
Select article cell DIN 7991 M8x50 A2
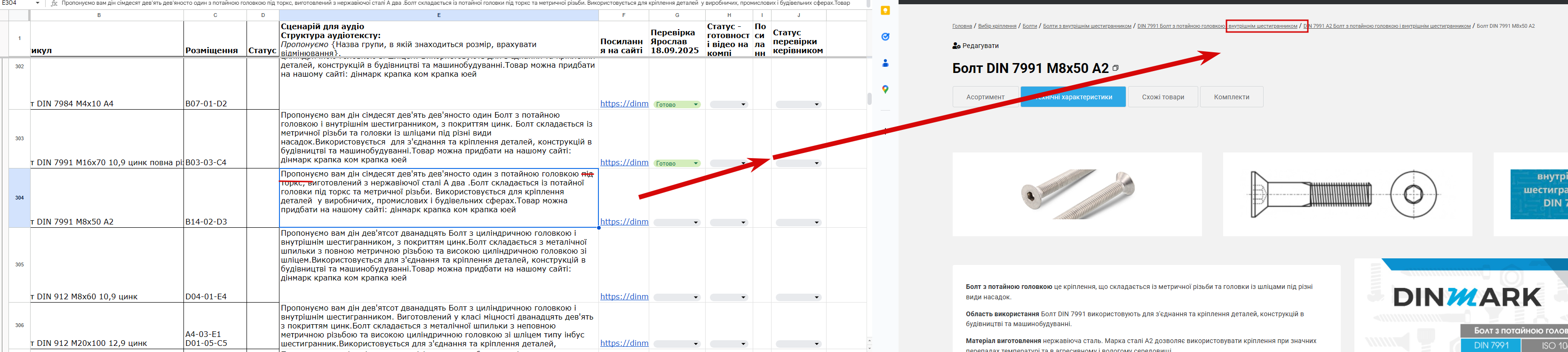(106, 198)
